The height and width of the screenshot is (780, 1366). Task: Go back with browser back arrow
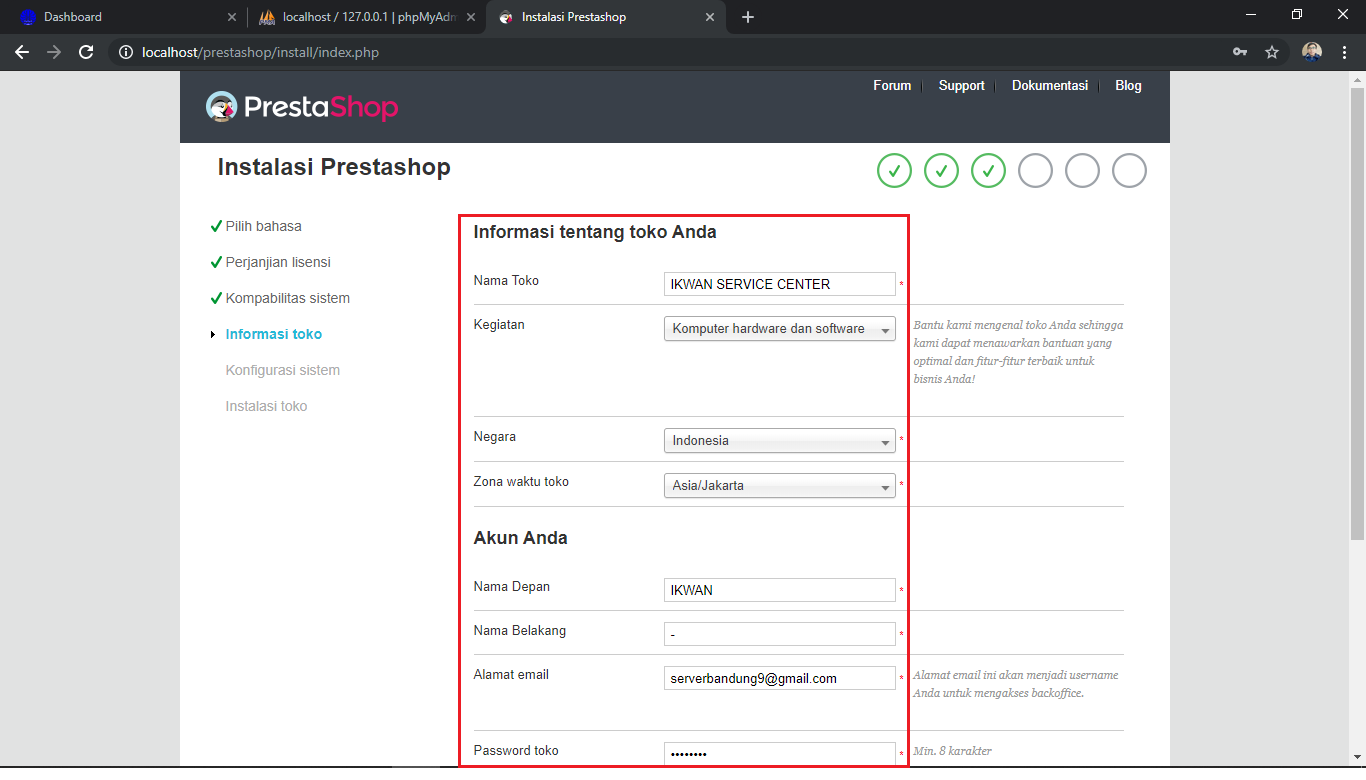(x=22, y=52)
